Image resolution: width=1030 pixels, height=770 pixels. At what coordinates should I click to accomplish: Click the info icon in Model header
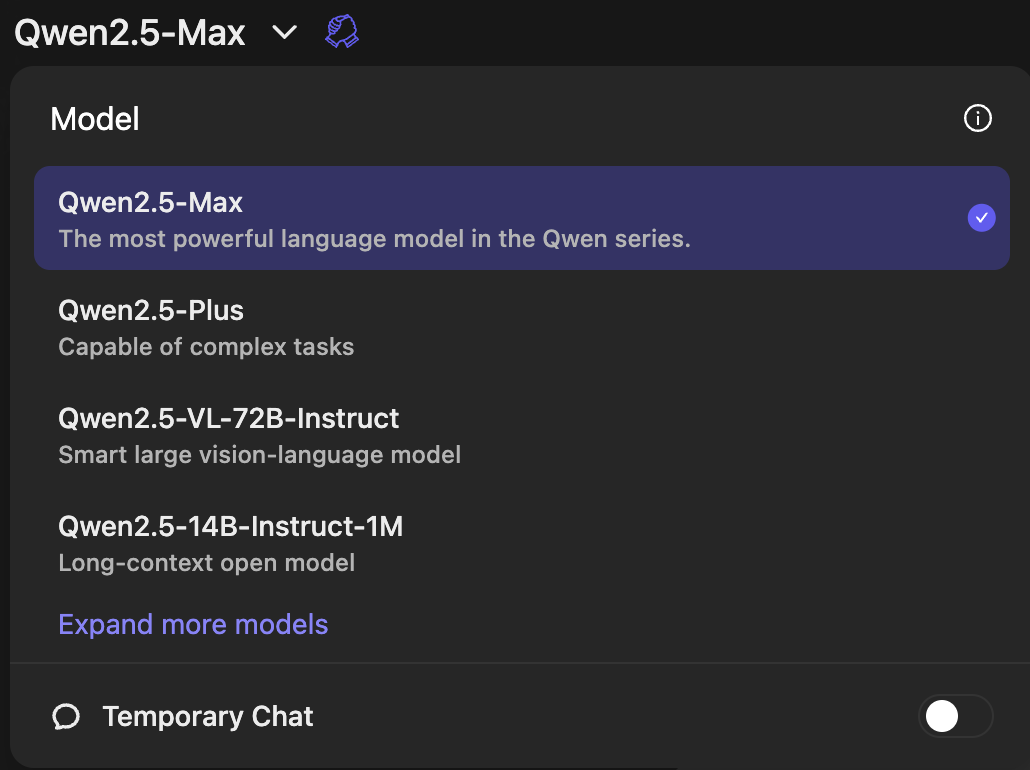[x=977, y=119]
